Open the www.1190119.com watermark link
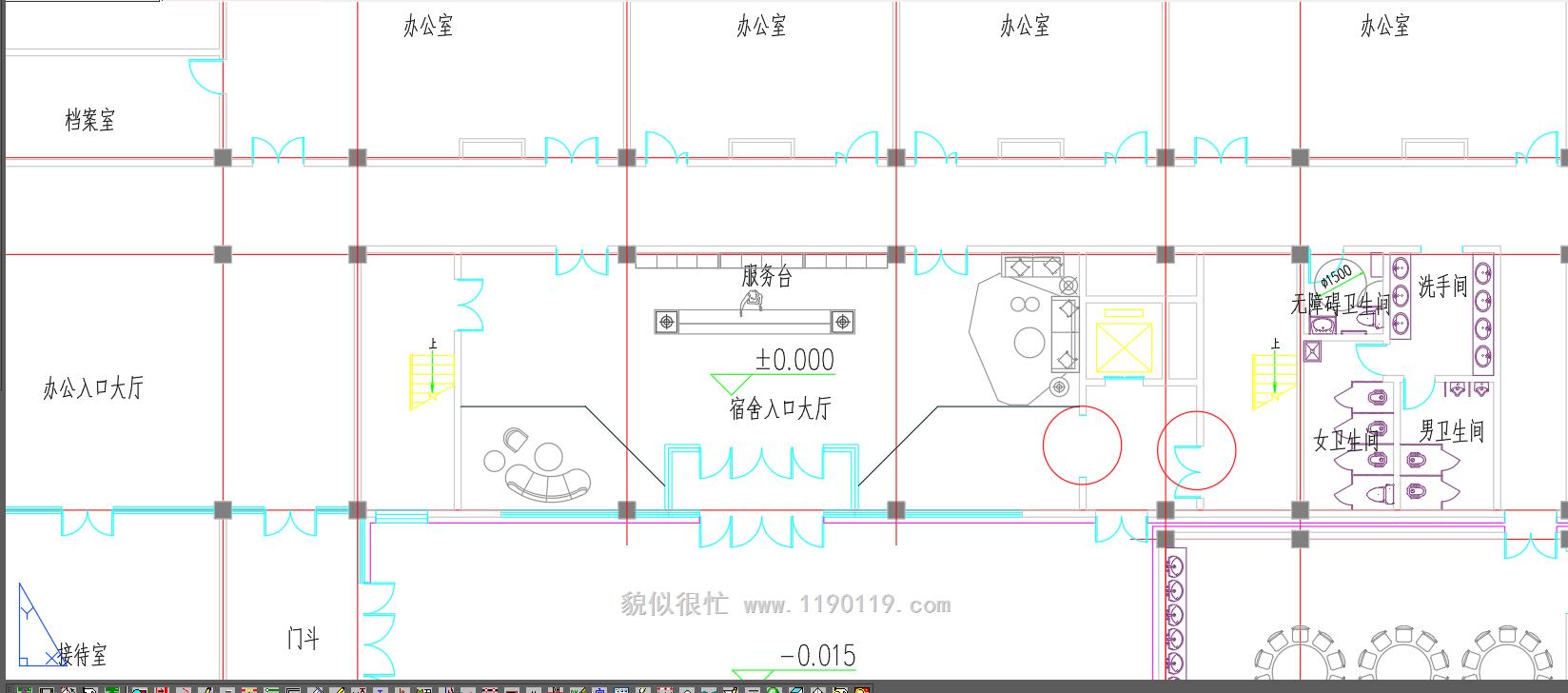 tap(847, 605)
